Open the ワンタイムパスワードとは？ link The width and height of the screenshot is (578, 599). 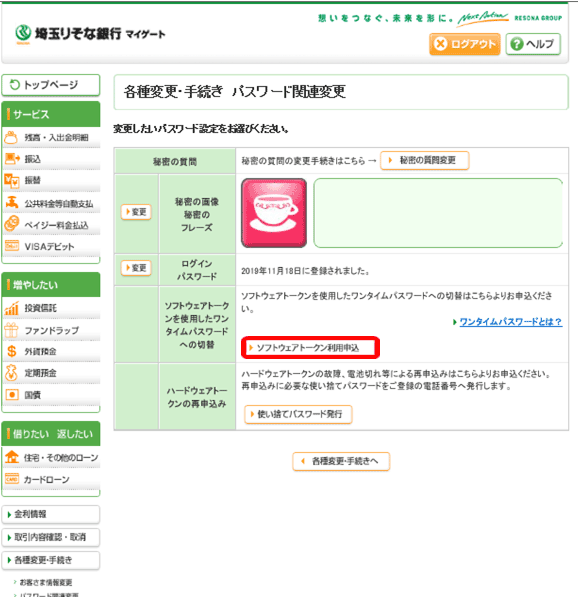[x=510, y=322]
